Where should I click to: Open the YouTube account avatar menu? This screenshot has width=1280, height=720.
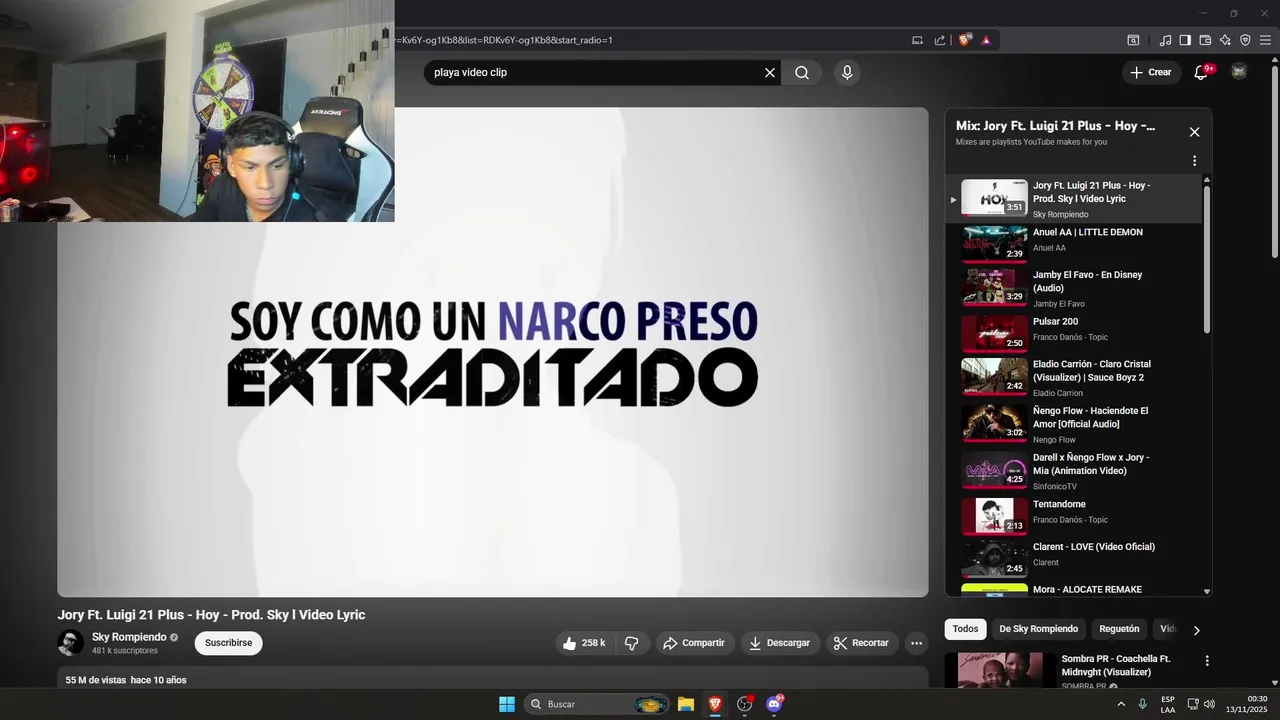coord(1239,72)
